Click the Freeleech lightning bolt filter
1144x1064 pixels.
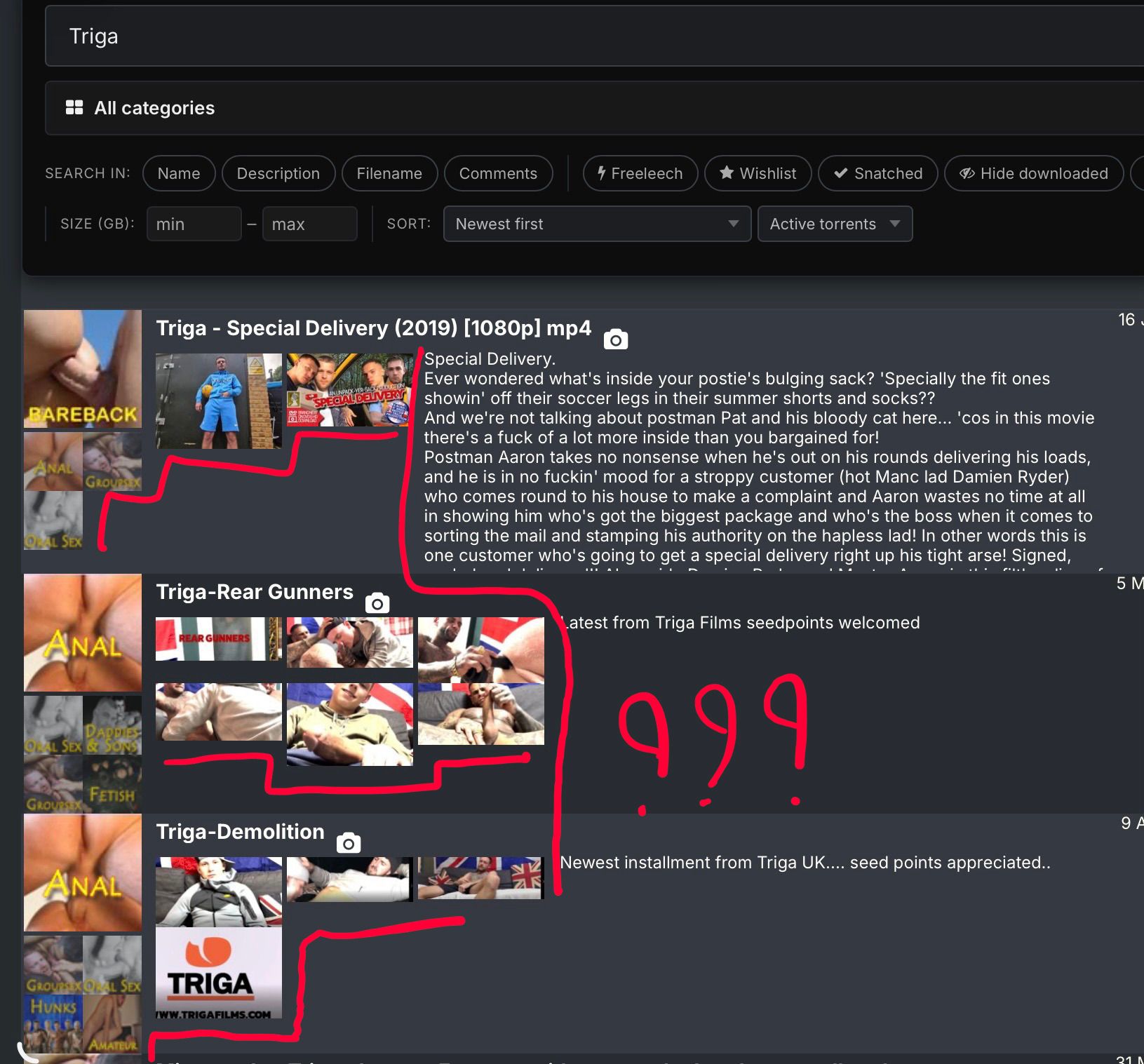tap(640, 173)
